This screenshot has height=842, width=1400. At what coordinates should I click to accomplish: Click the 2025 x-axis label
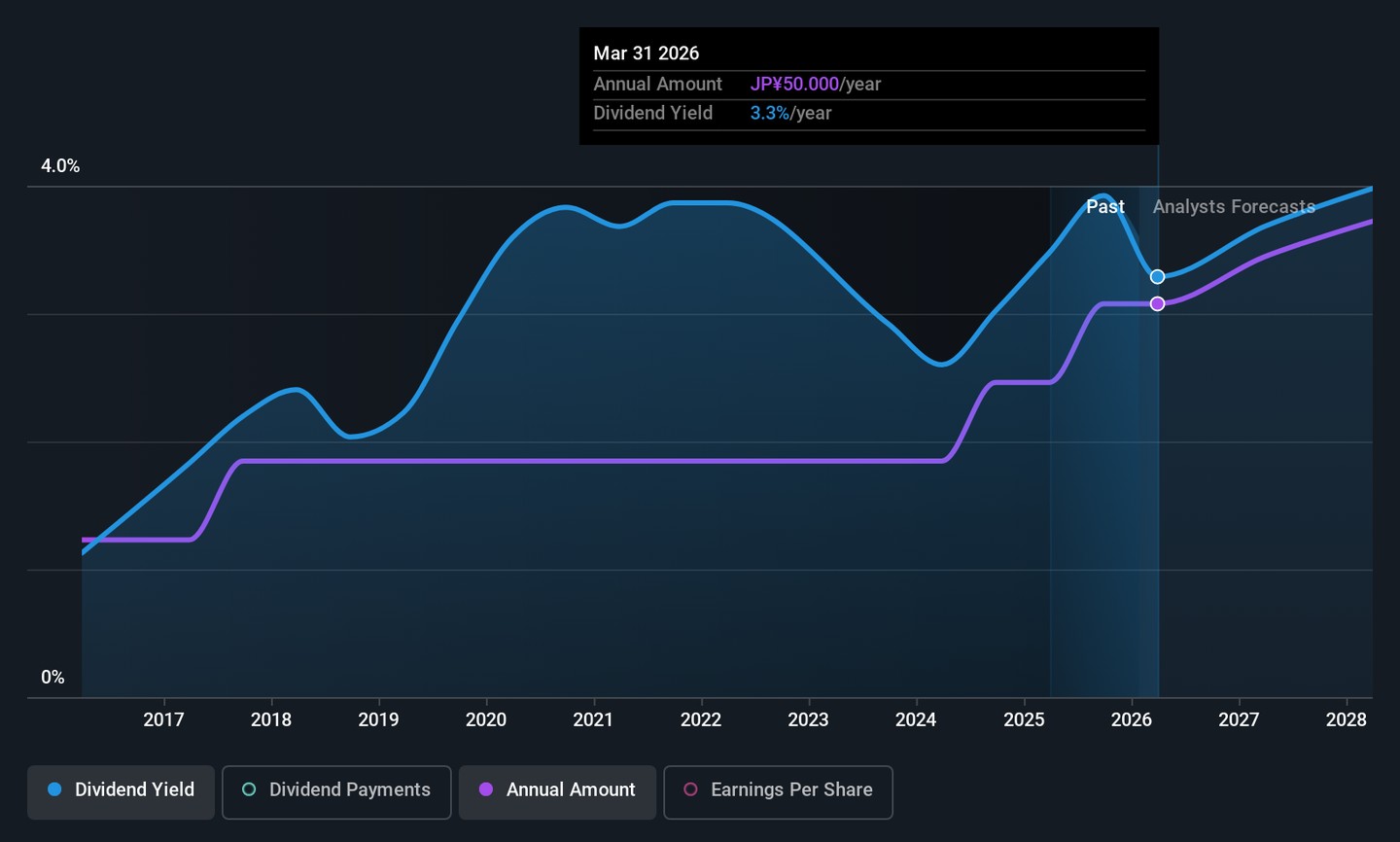click(1024, 719)
